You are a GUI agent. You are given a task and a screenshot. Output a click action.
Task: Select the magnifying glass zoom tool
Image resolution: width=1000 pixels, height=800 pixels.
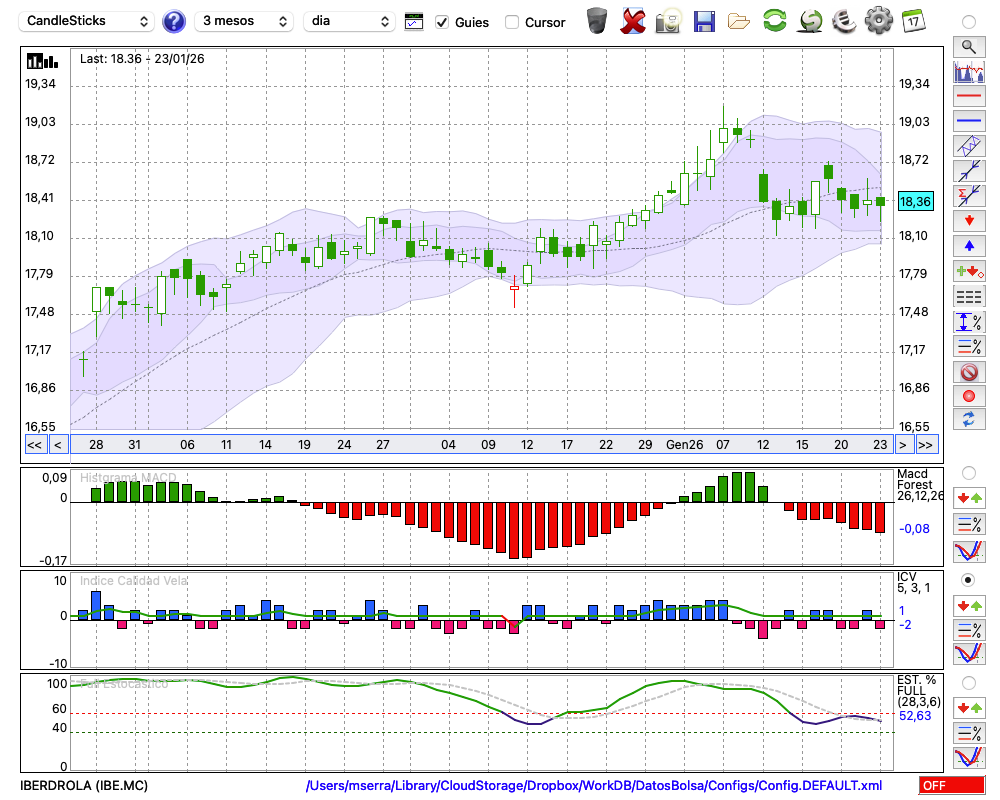(x=969, y=47)
